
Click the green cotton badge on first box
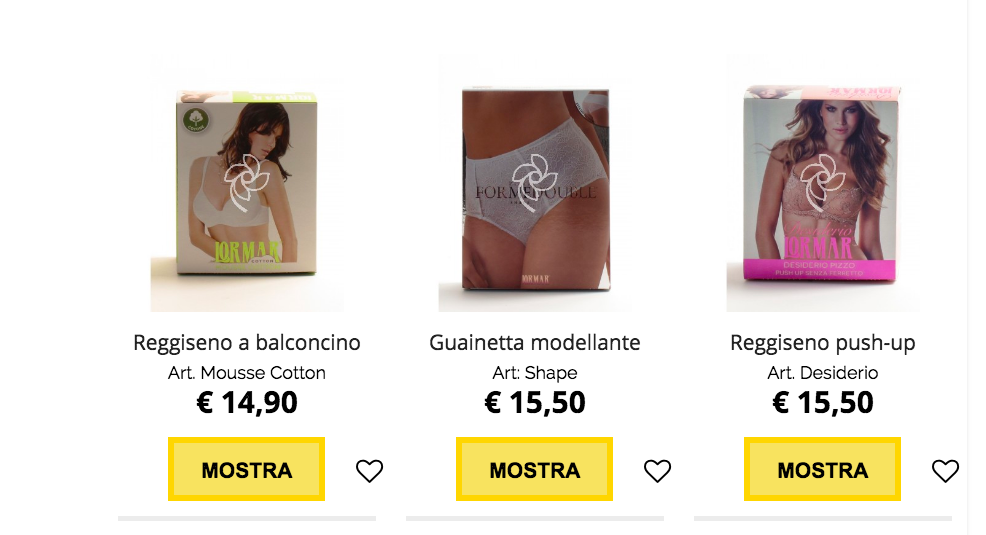[x=196, y=119]
